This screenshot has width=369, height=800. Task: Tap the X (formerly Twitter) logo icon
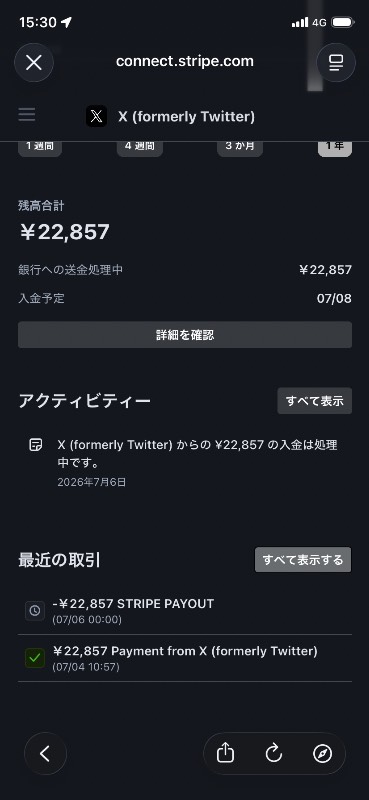tap(96, 116)
